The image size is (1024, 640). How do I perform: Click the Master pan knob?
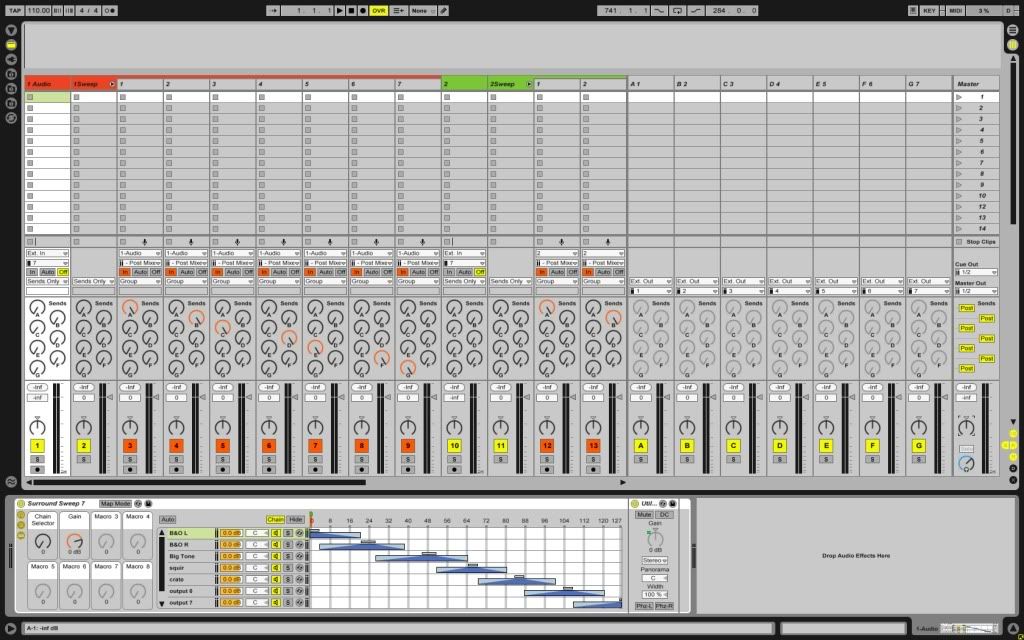(x=966, y=427)
